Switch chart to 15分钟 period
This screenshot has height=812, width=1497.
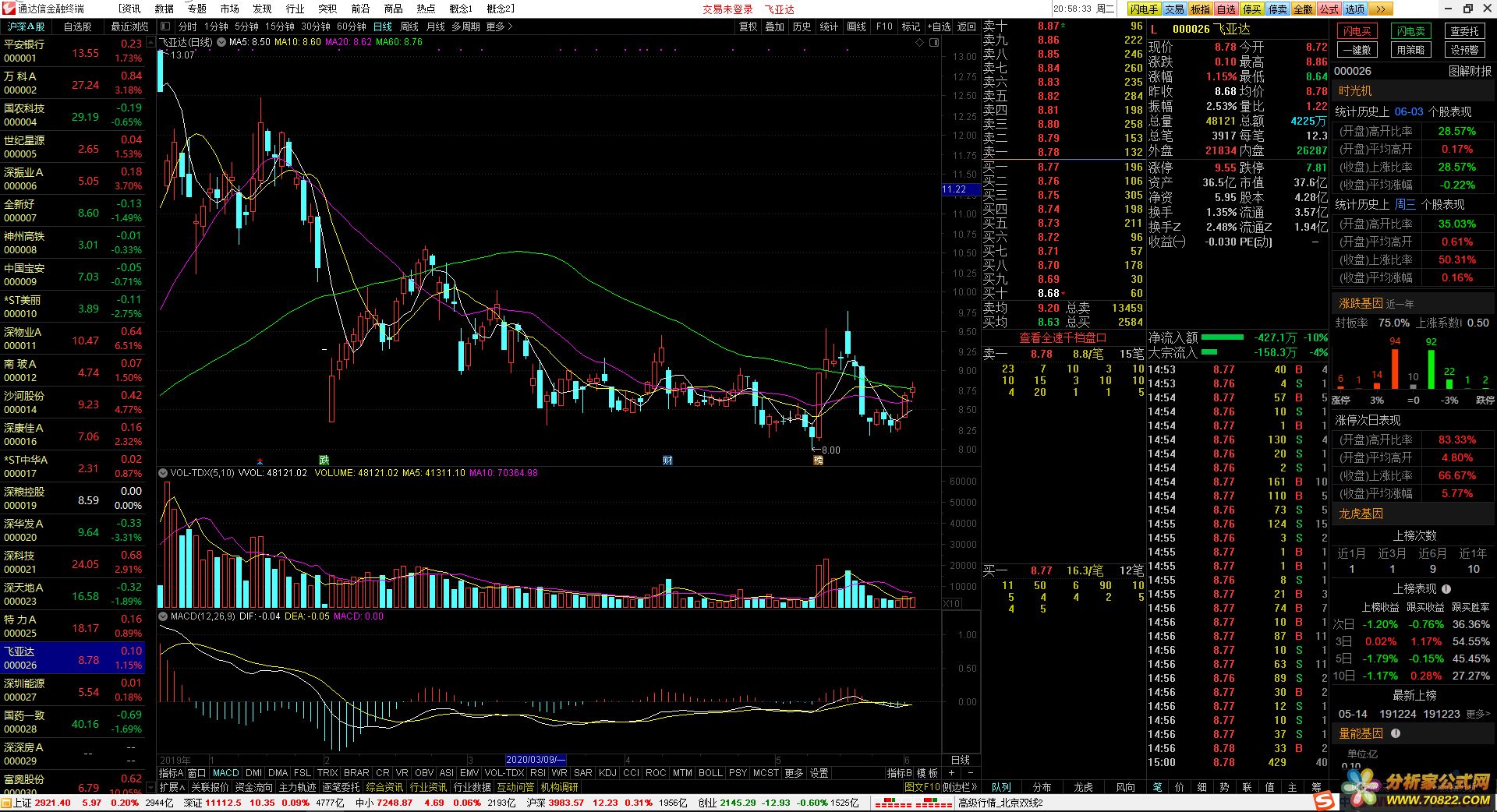coord(279,26)
